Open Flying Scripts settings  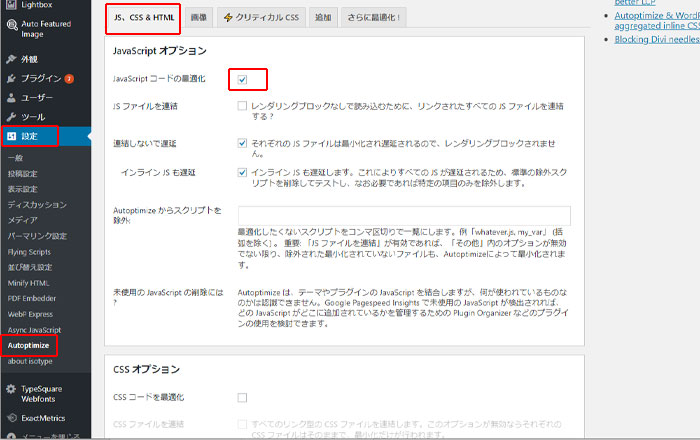29,252
